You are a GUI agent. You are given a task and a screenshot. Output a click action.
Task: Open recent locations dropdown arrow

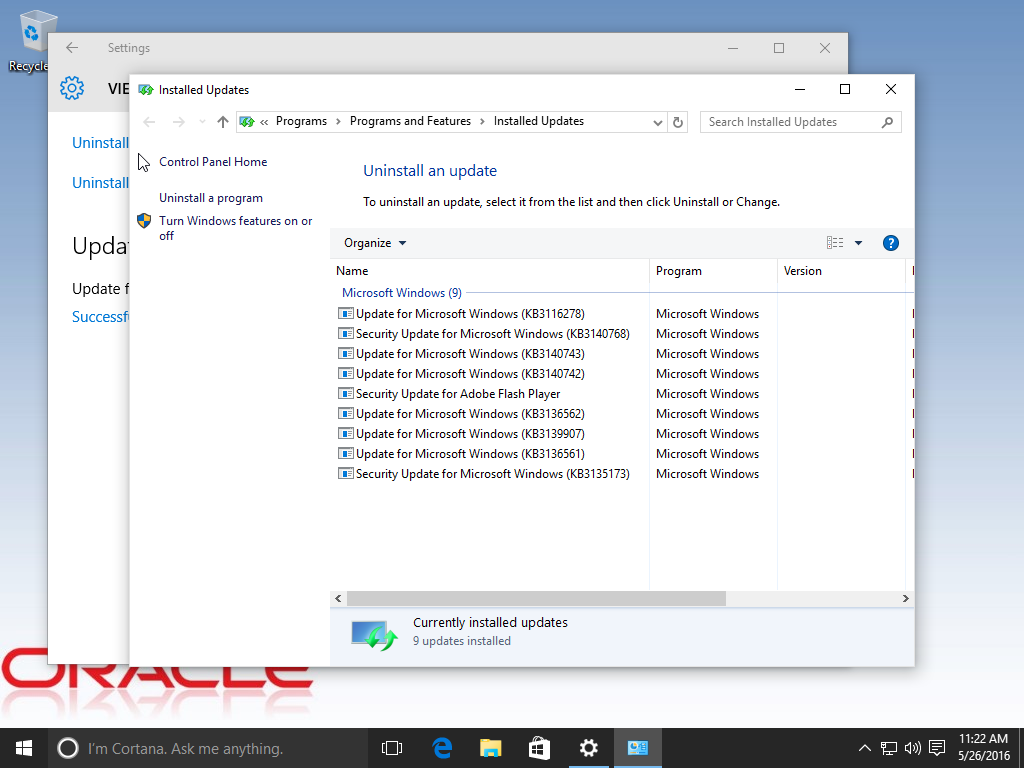point(202,122)
